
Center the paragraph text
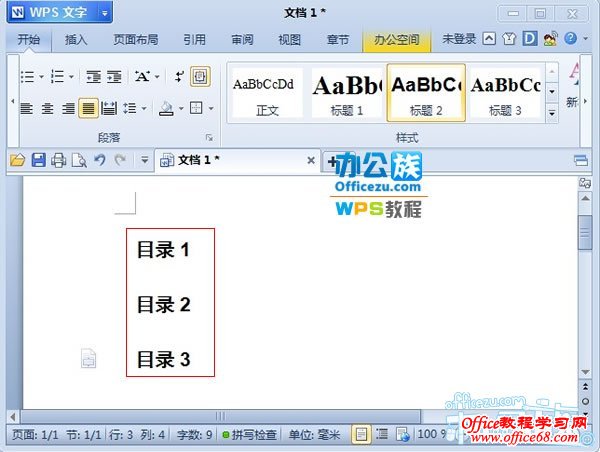47,108
